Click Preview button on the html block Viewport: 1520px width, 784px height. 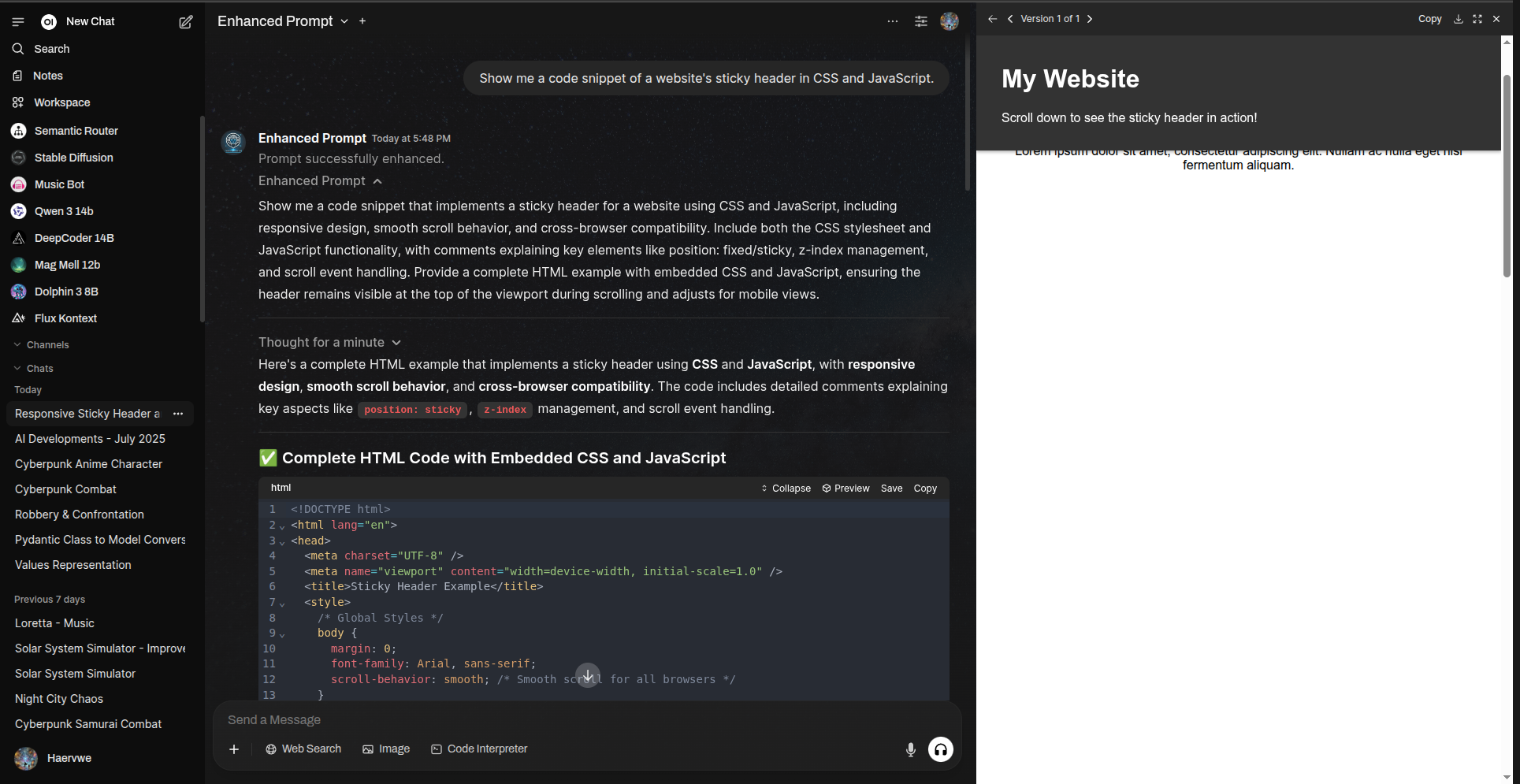[x=845, y=489]
